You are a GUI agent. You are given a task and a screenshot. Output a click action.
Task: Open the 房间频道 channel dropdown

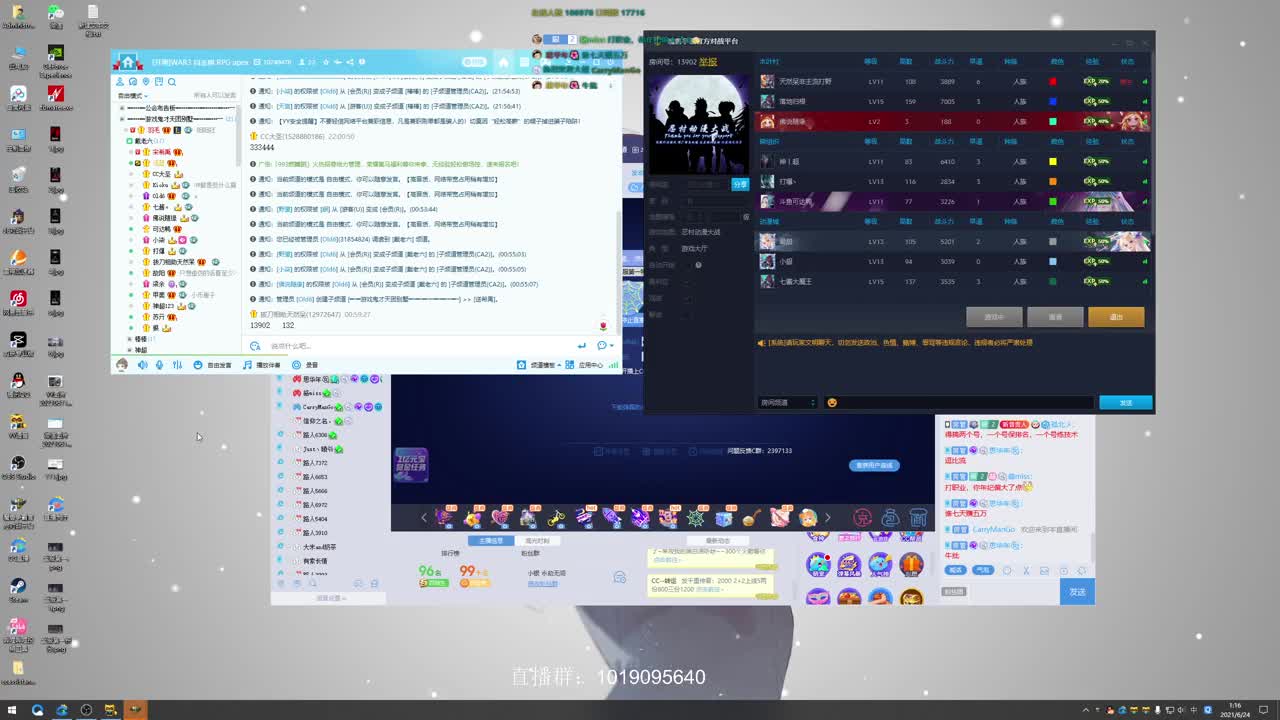pyautogui.click(x=788, y=402)
